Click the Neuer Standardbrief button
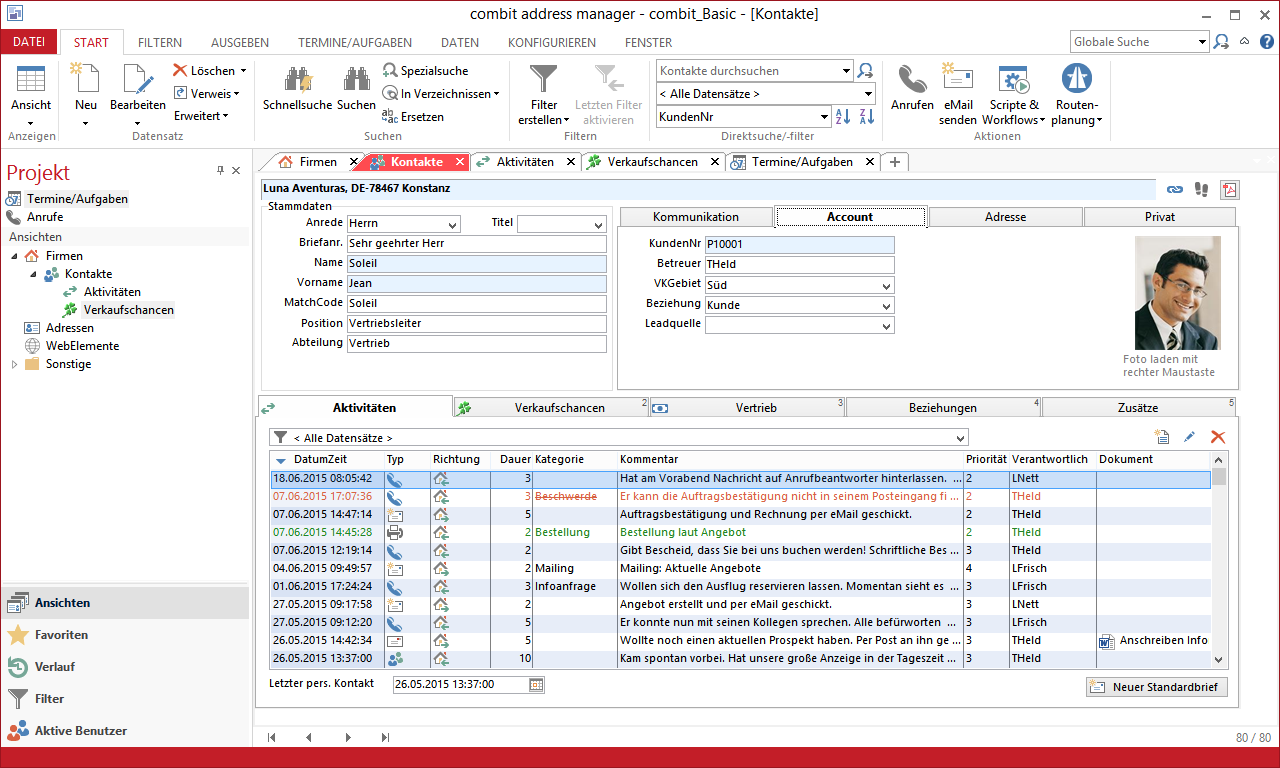The width and height of the screenshot is (1280, 768). point(1156,686)
